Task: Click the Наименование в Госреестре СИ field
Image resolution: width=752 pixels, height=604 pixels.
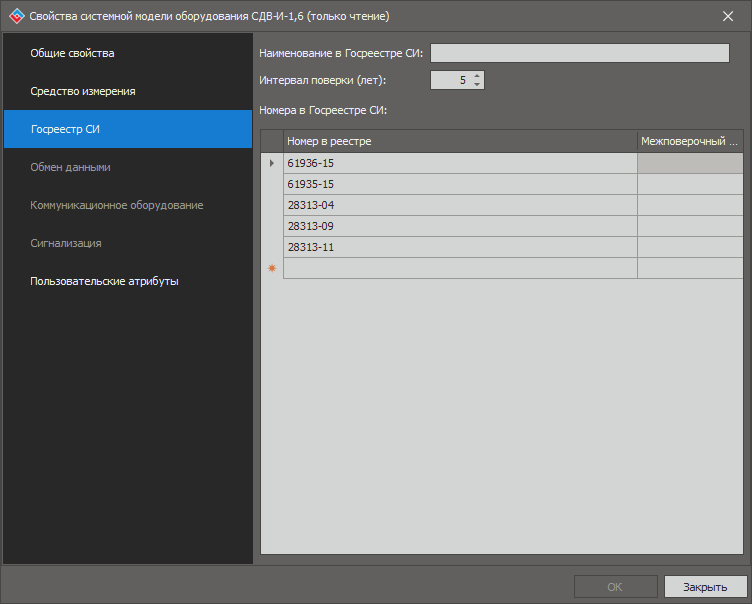Action: point(580,53)
